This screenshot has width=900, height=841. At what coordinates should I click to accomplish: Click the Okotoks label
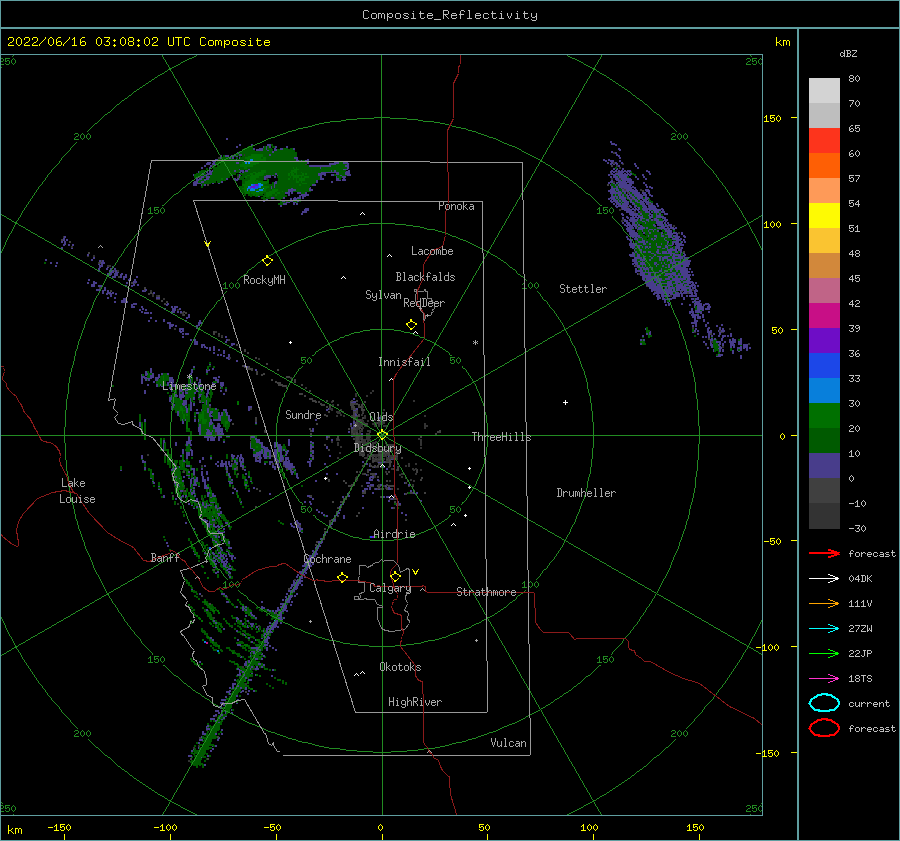click(x=400, y=667)
